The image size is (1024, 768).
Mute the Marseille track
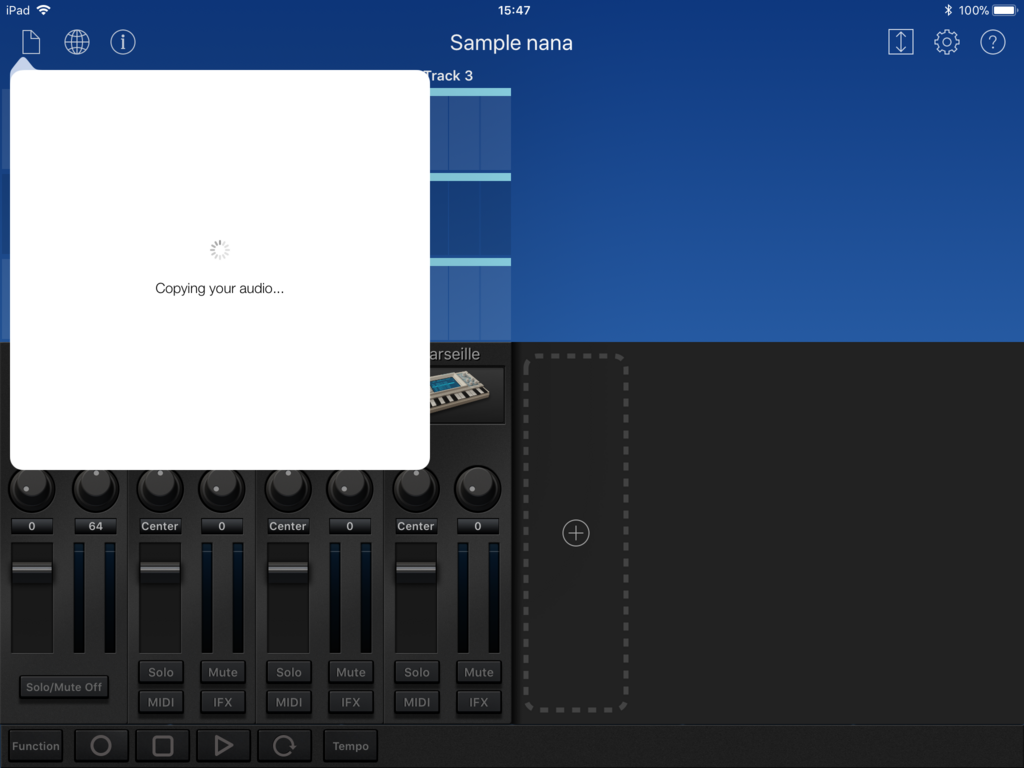(x=479, y=672)
